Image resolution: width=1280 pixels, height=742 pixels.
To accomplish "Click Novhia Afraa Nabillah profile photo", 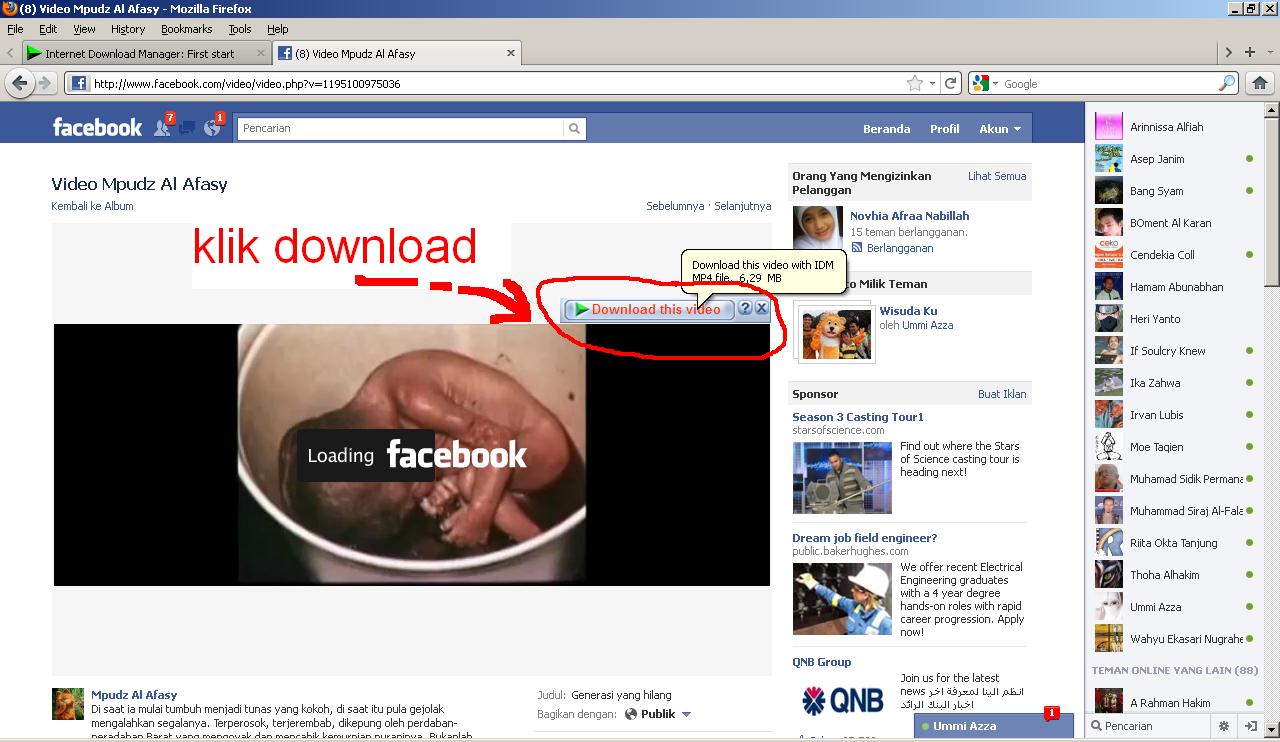I will pyautogui.click(x=818, y=228).
